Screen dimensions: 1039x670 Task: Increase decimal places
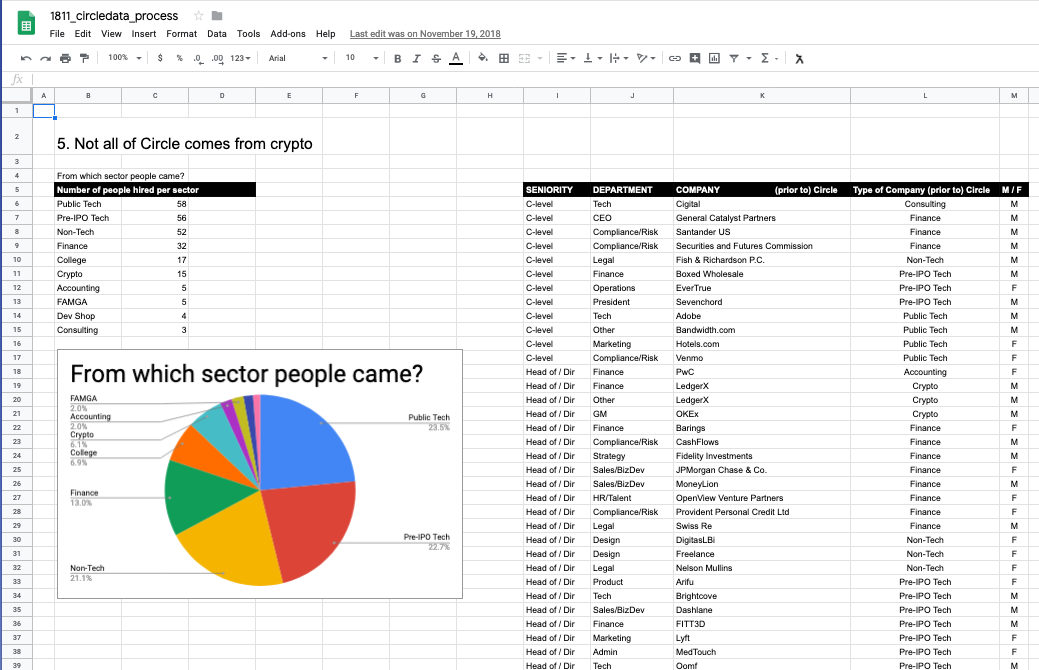coord(217,58)
